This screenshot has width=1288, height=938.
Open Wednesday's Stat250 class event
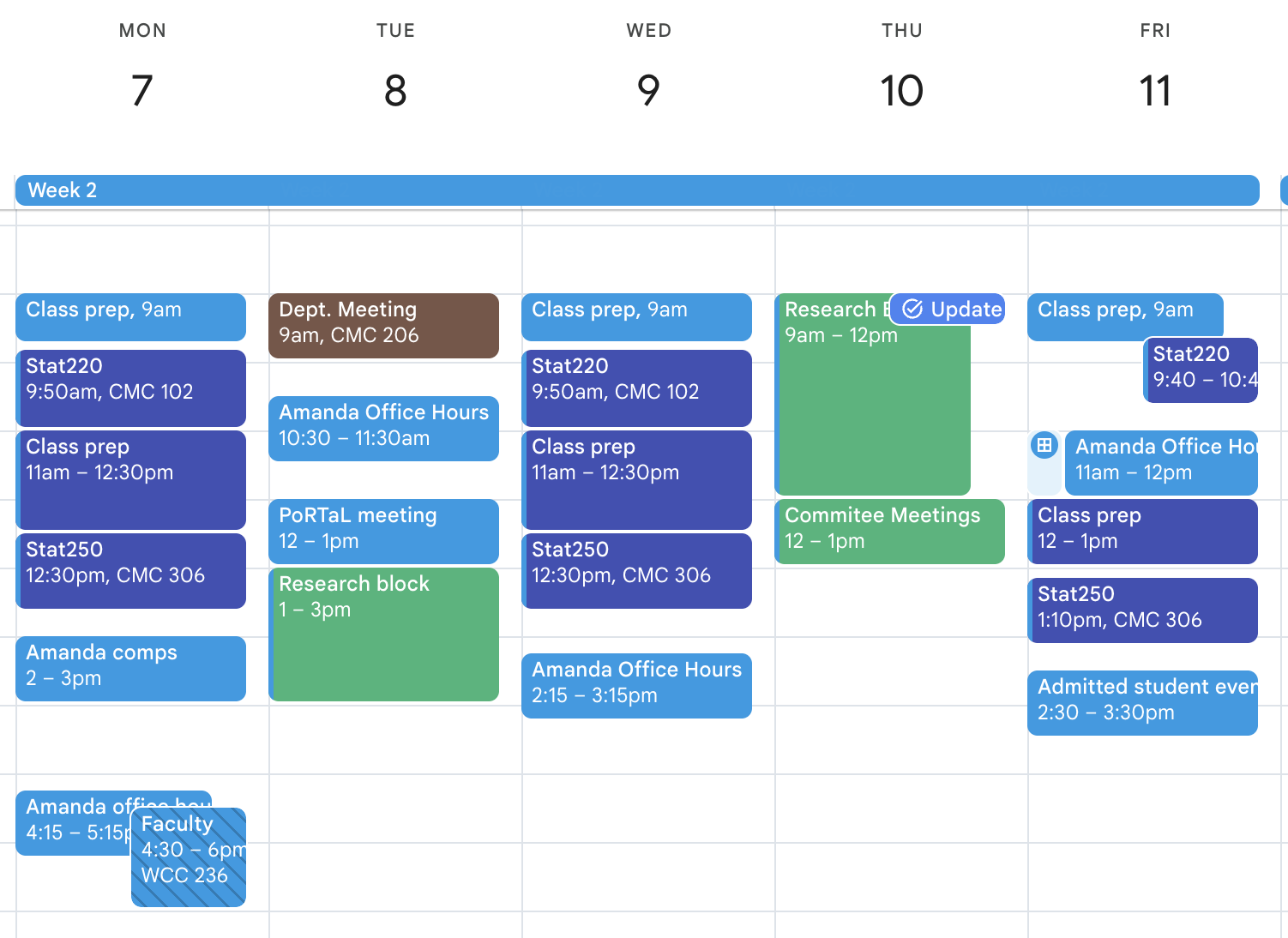(636, 570)
